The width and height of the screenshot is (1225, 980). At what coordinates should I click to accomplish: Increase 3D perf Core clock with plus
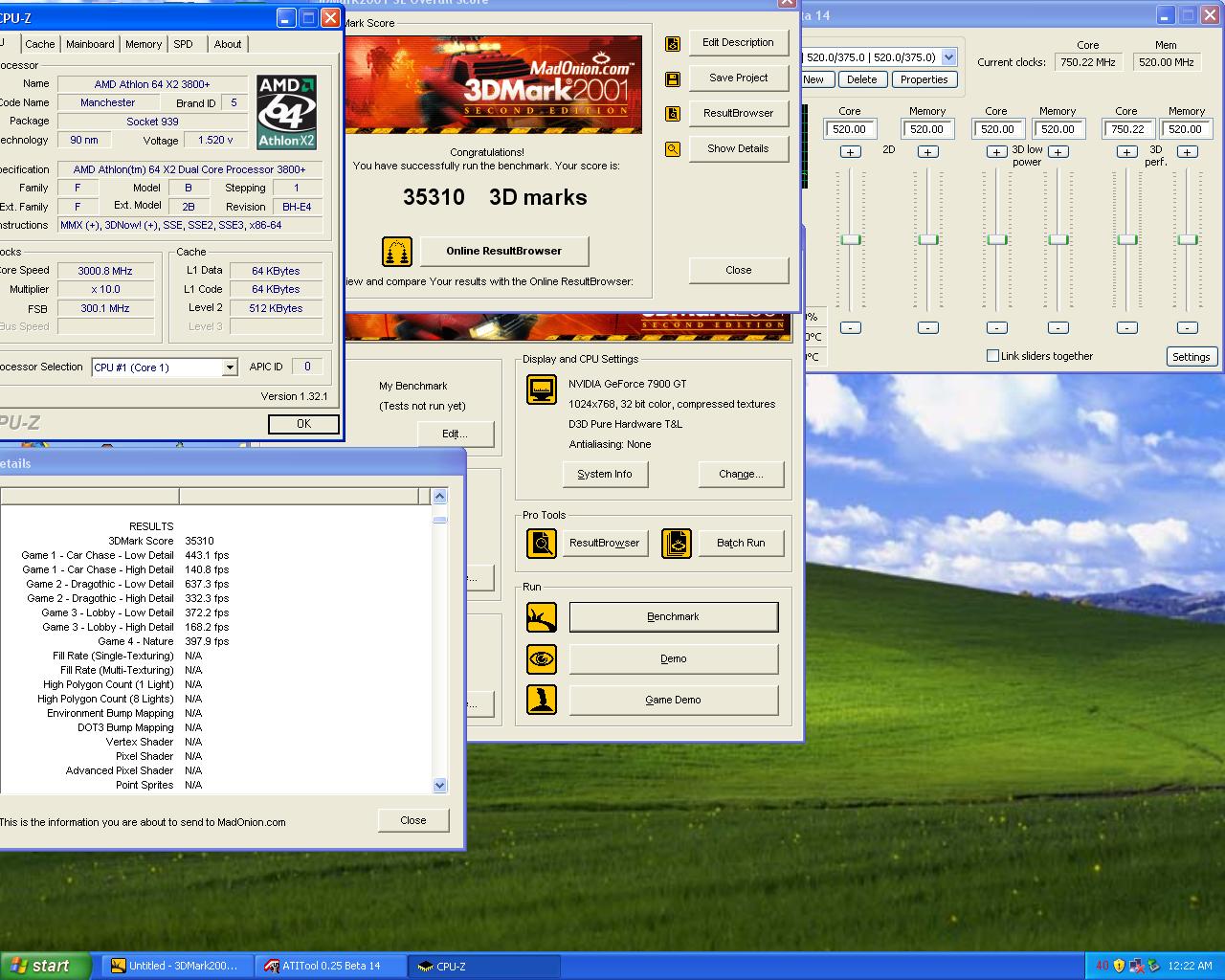[x=1127, y=152]
